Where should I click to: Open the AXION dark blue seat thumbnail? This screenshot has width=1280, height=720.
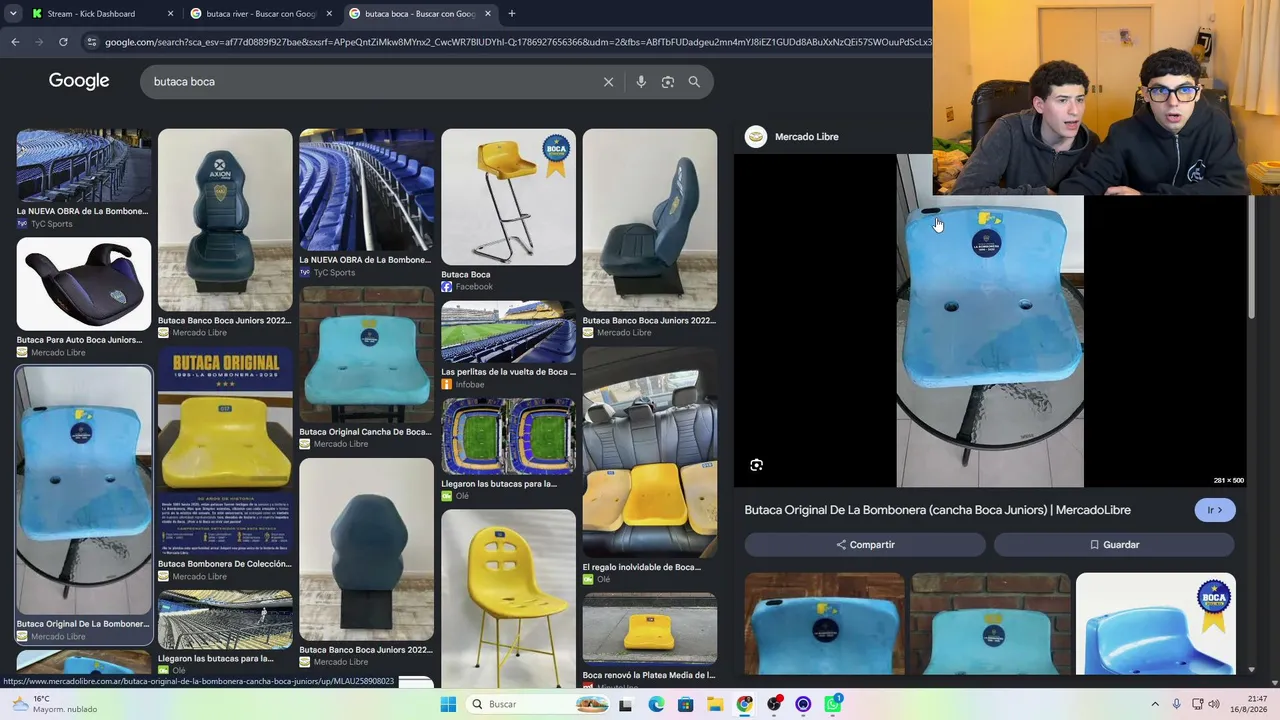tap(225, 220)
